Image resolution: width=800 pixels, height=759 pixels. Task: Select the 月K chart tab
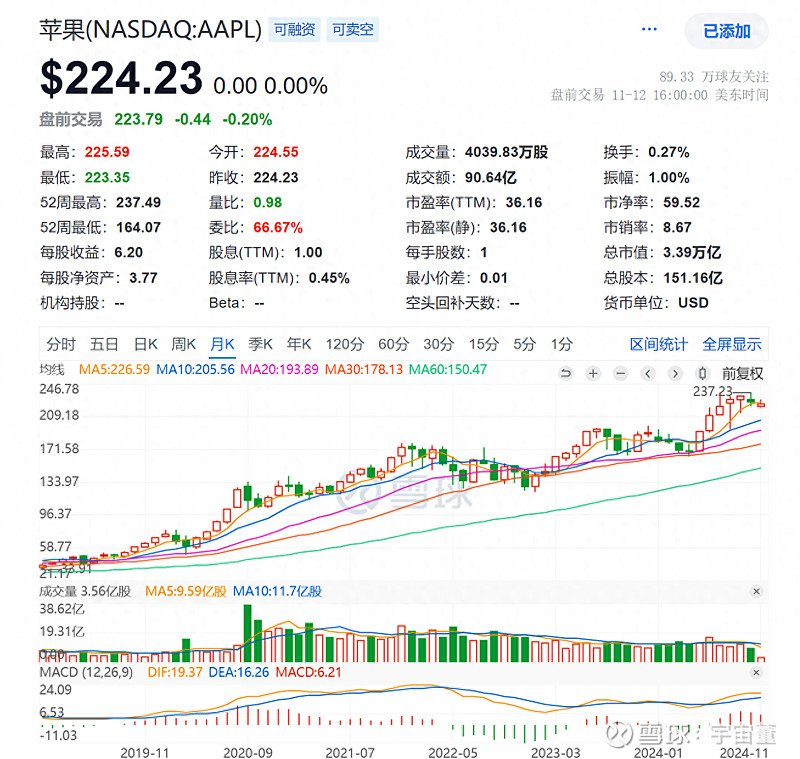pos(222,344)
